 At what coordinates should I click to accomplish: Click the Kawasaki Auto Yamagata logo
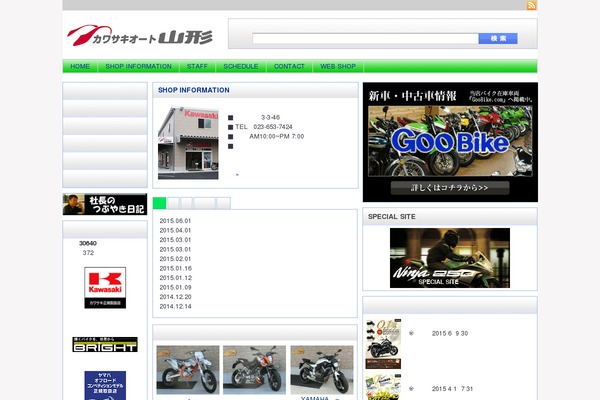click(x=139, y=35)
